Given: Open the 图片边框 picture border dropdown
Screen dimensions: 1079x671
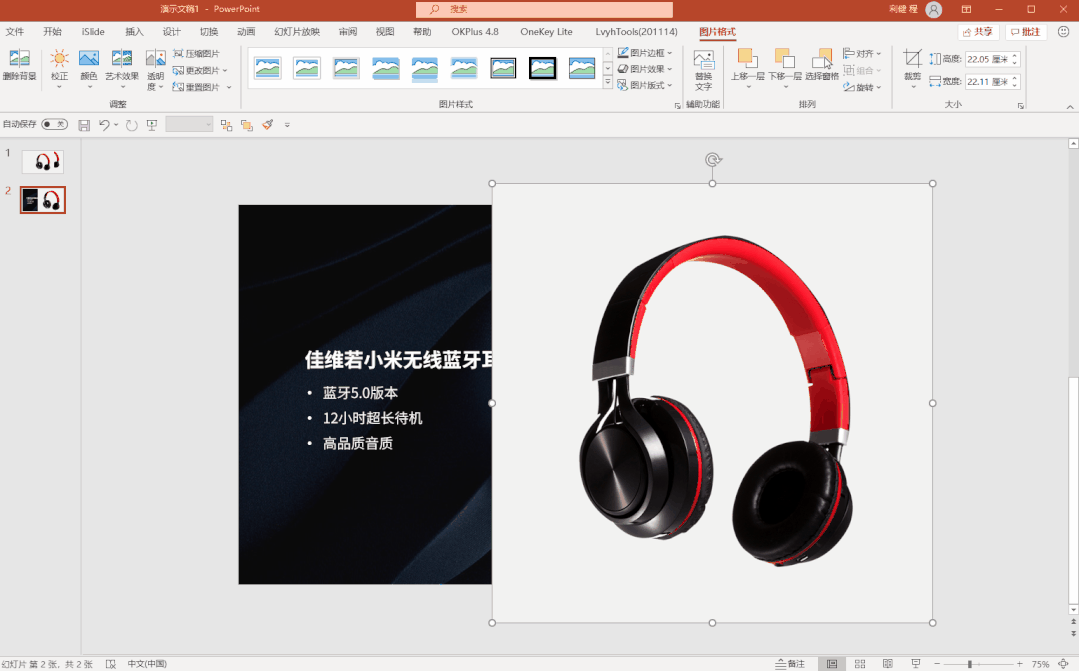Looking at the screenshot, I should pyautogui.click(x=645, y=53).
